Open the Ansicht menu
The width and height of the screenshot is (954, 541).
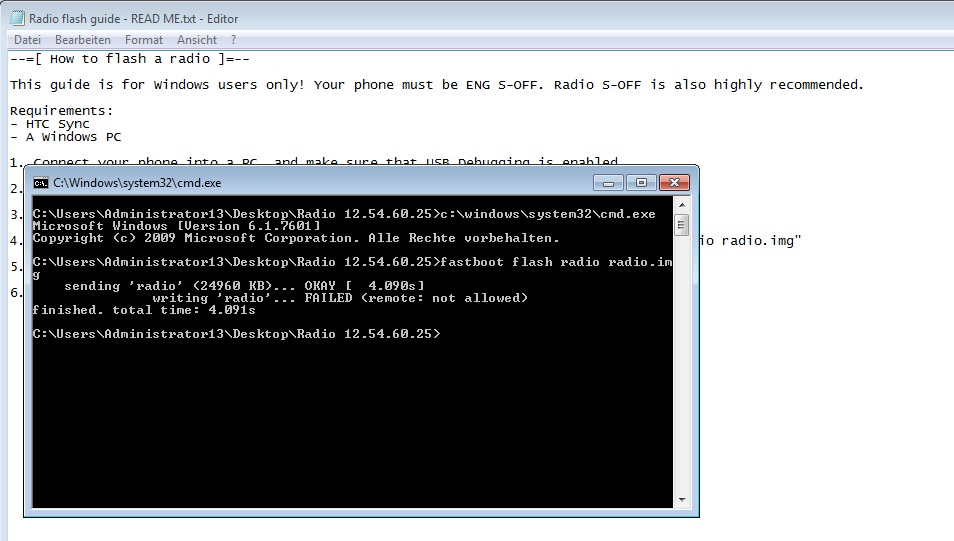[x=197, y=40]
